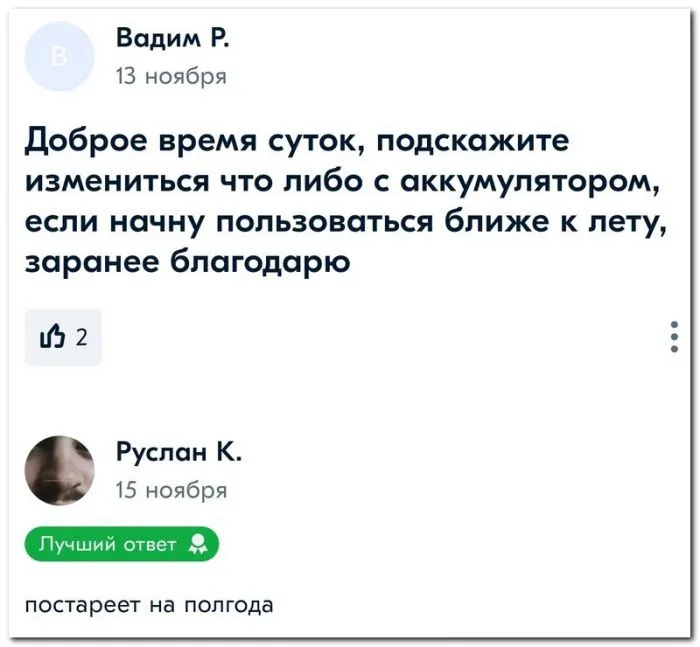The width and height of the screenshot is (700, 647).
Task: Click the like counter showing 2
Action: (x=81, y=338)
